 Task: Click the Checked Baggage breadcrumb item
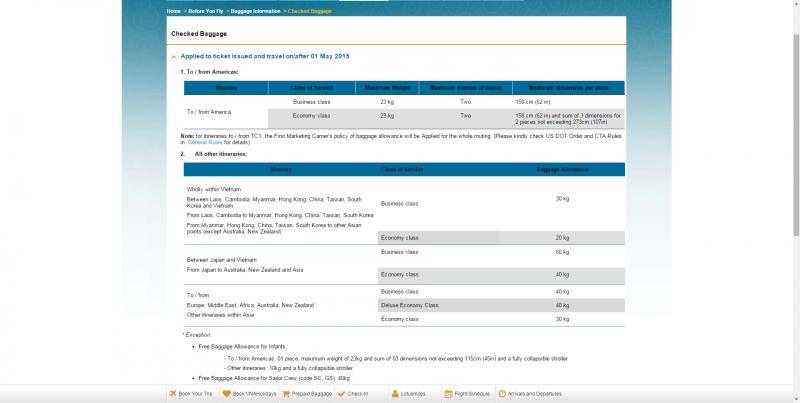[x=311, y=10]
